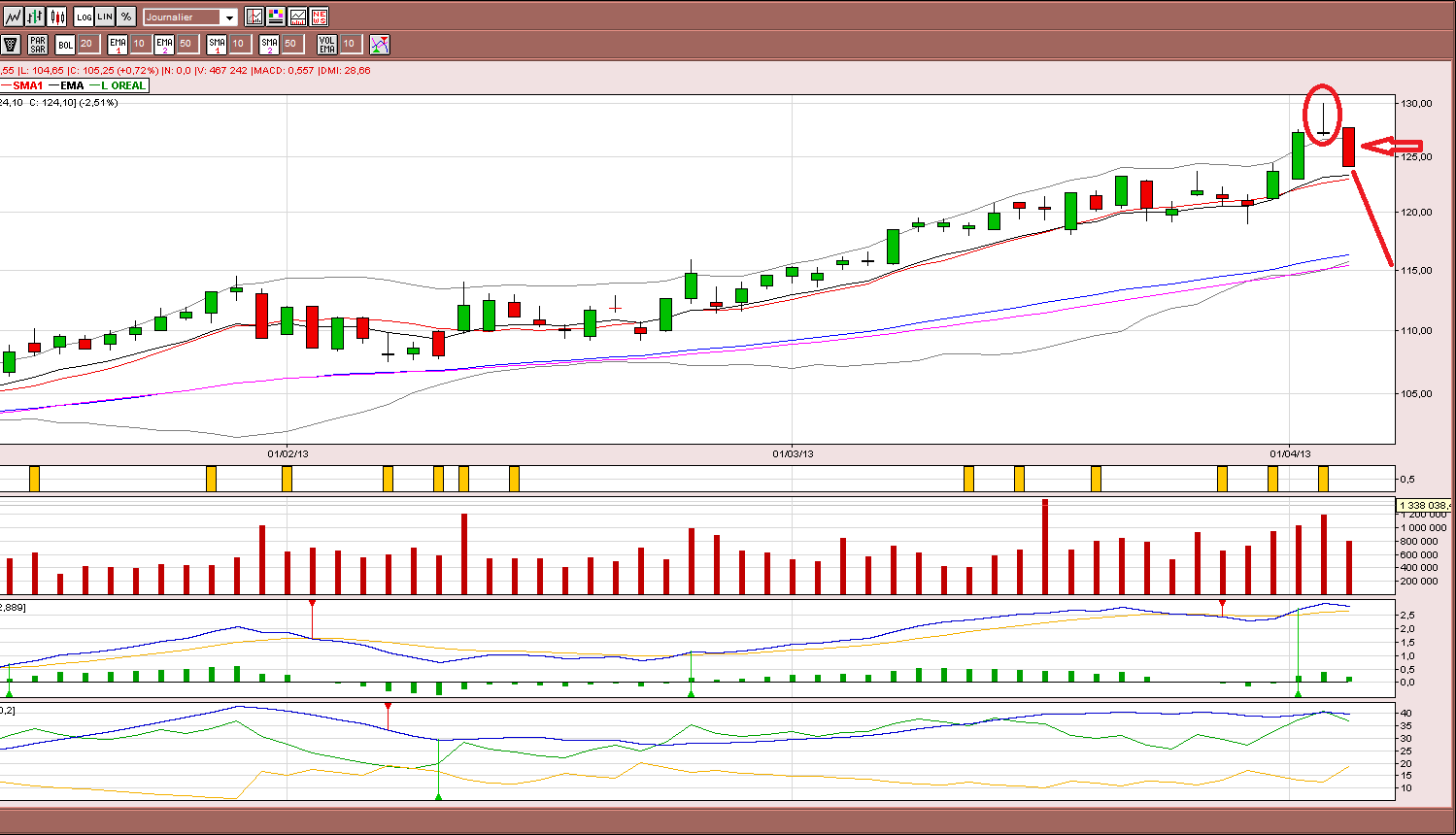Switch to candlestick chart display
Screen dimensions: 1456x835
(57, 17)
